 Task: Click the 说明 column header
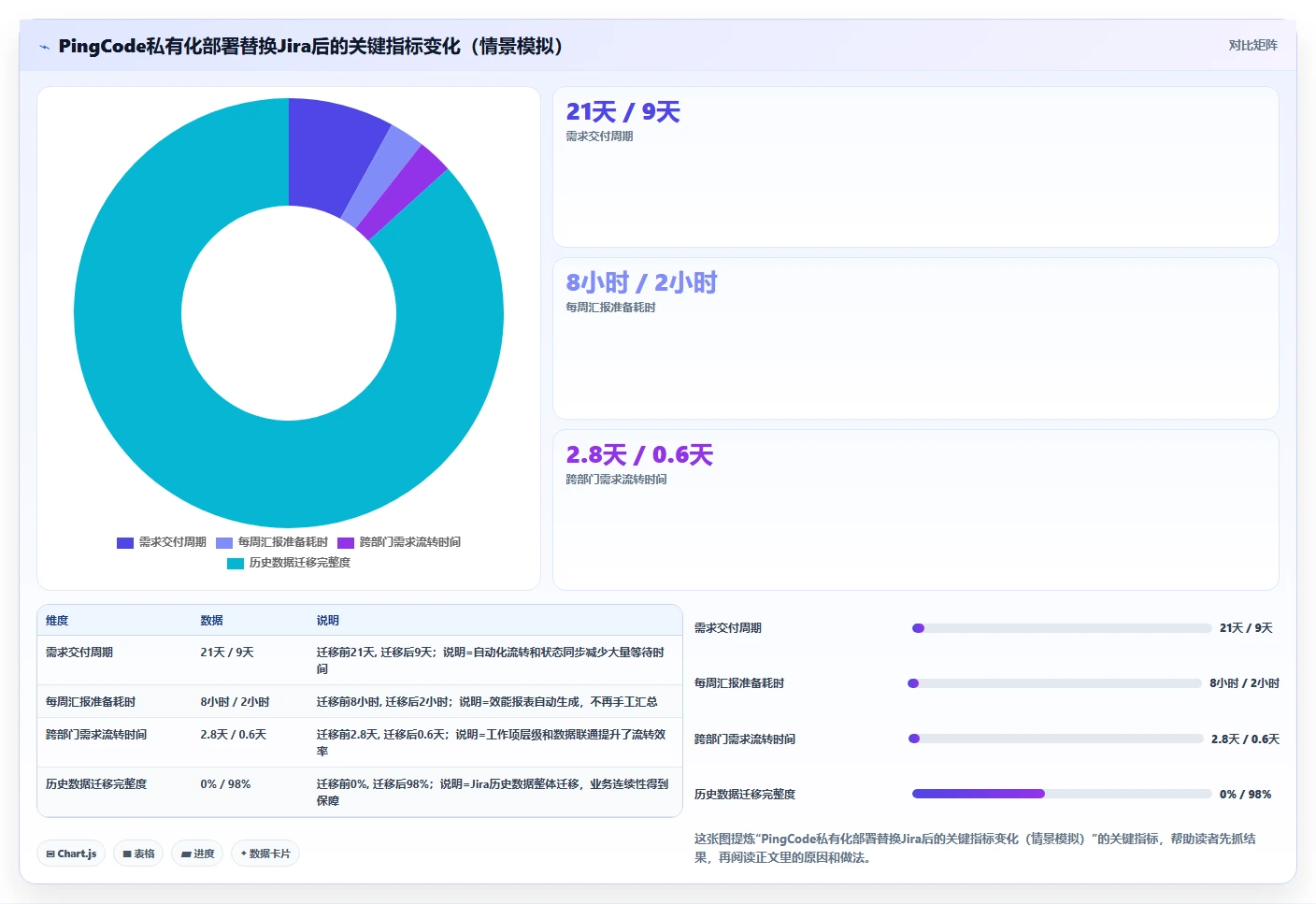(327, 621)
